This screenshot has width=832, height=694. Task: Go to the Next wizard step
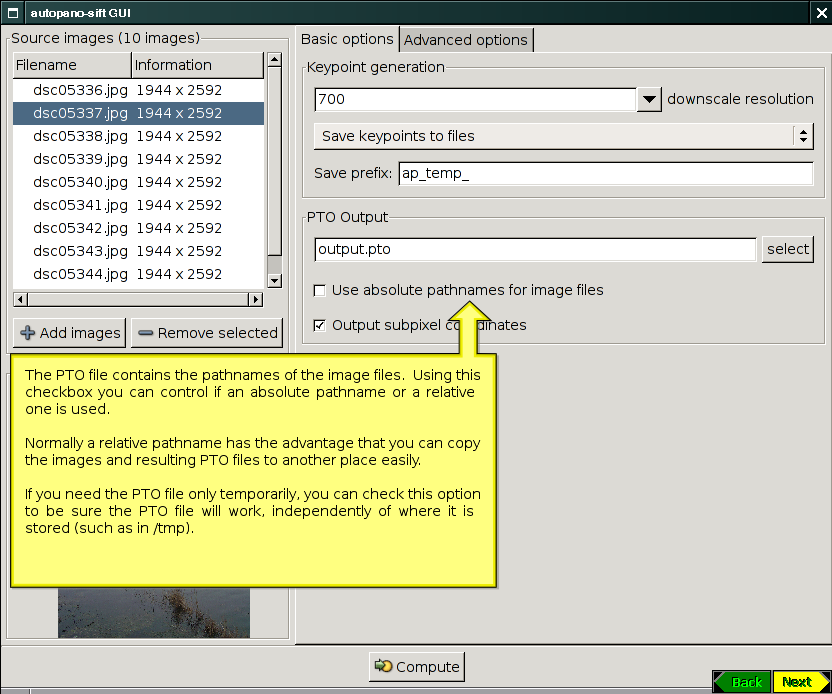tap(800, 682)
